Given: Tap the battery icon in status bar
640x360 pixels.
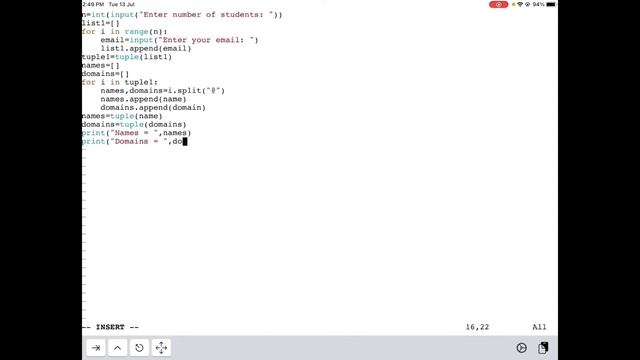Looking at the screenshot, I should coord(551,4).
